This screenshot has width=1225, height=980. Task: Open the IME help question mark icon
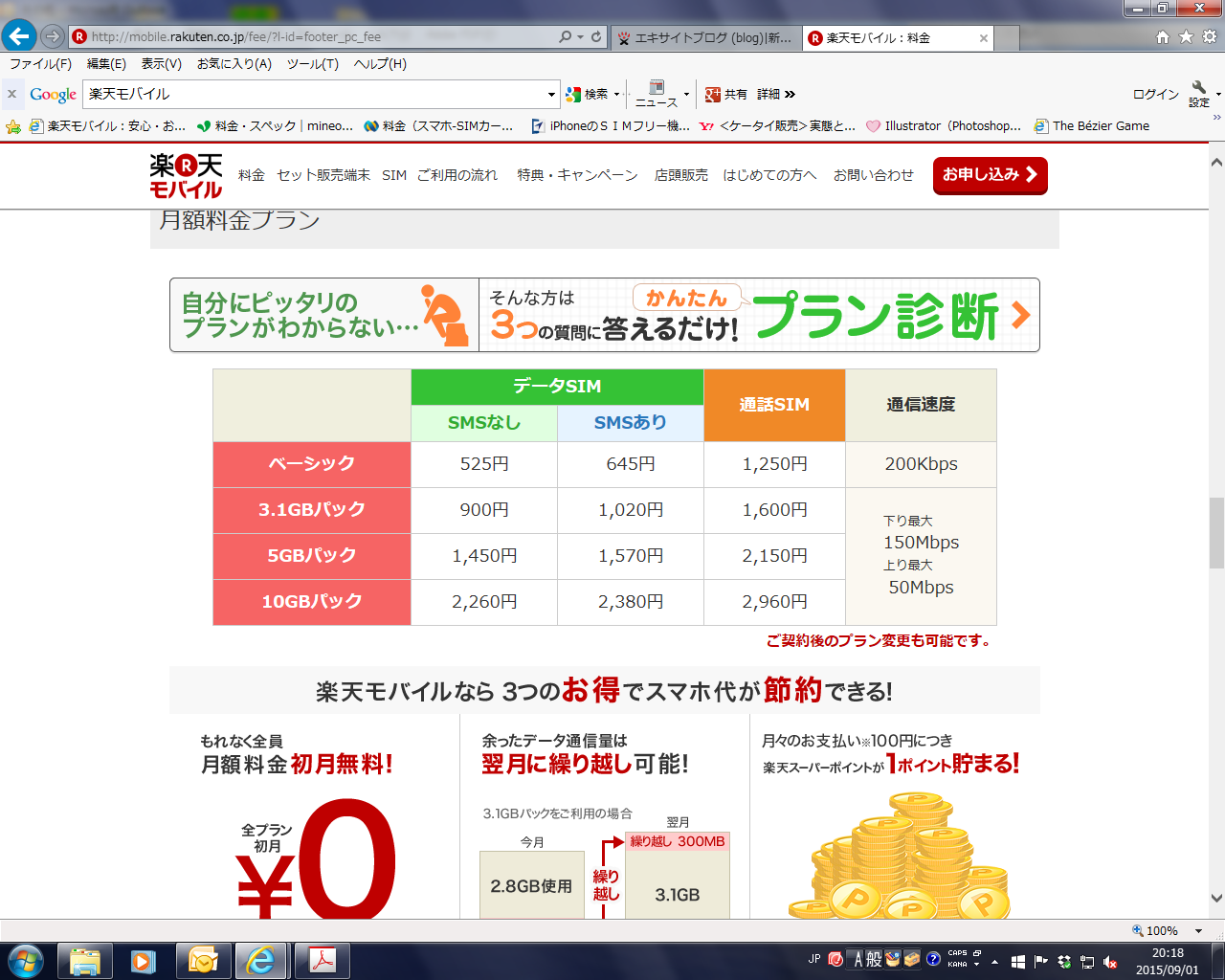click(x=933, y=959)
